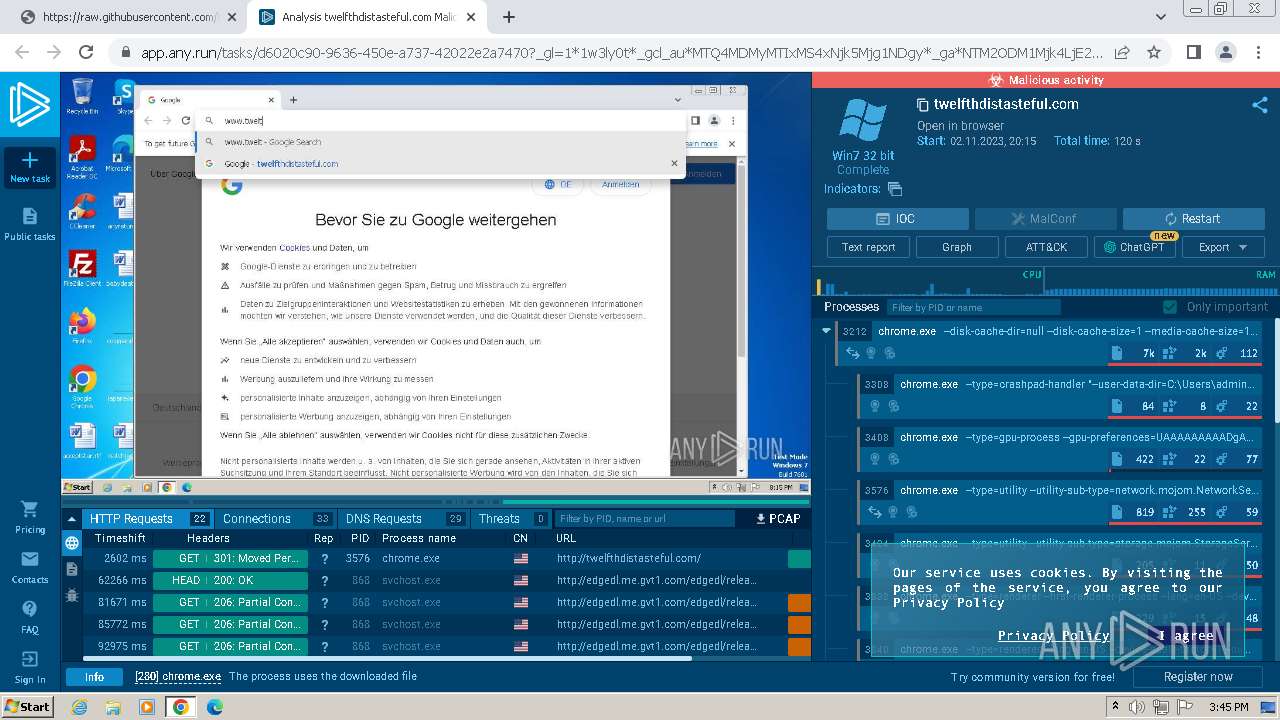Reload the outer browser page
This screenshot has height=720, width=1280.
pos(86,52)
